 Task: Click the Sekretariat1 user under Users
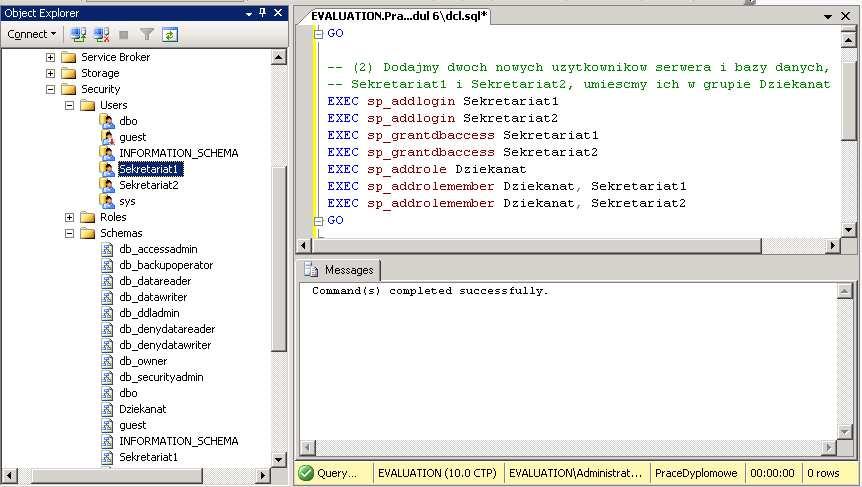pos(151,169)
